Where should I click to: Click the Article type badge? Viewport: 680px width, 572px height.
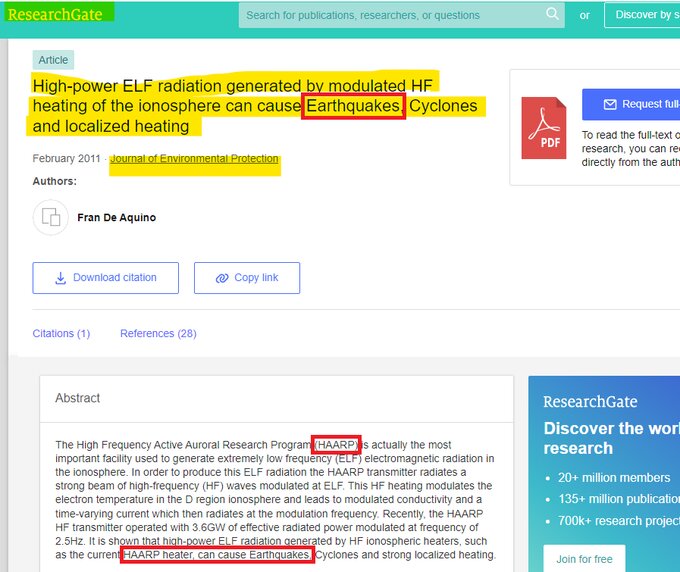[x=53, y=60]
